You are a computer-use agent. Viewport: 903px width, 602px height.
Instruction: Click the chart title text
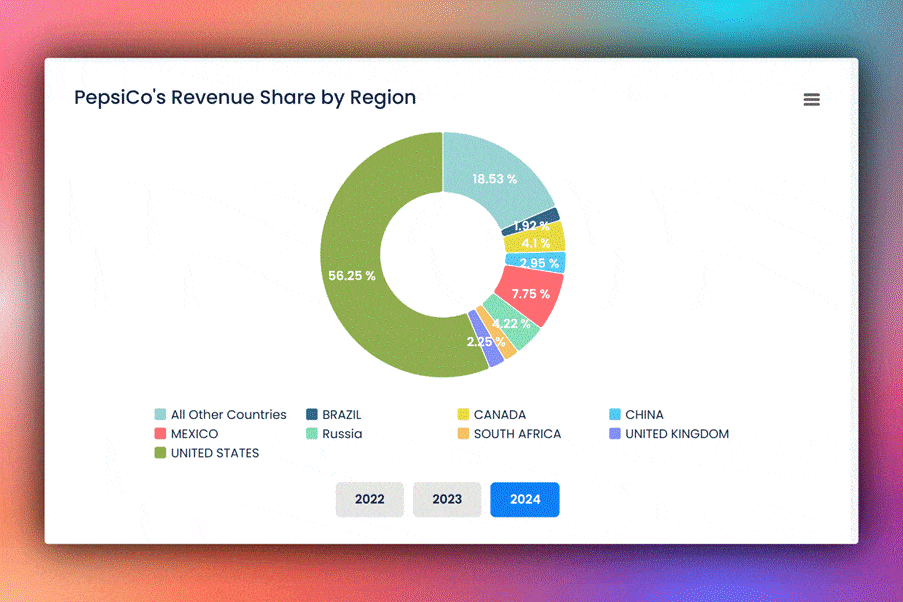click(244, 97)
